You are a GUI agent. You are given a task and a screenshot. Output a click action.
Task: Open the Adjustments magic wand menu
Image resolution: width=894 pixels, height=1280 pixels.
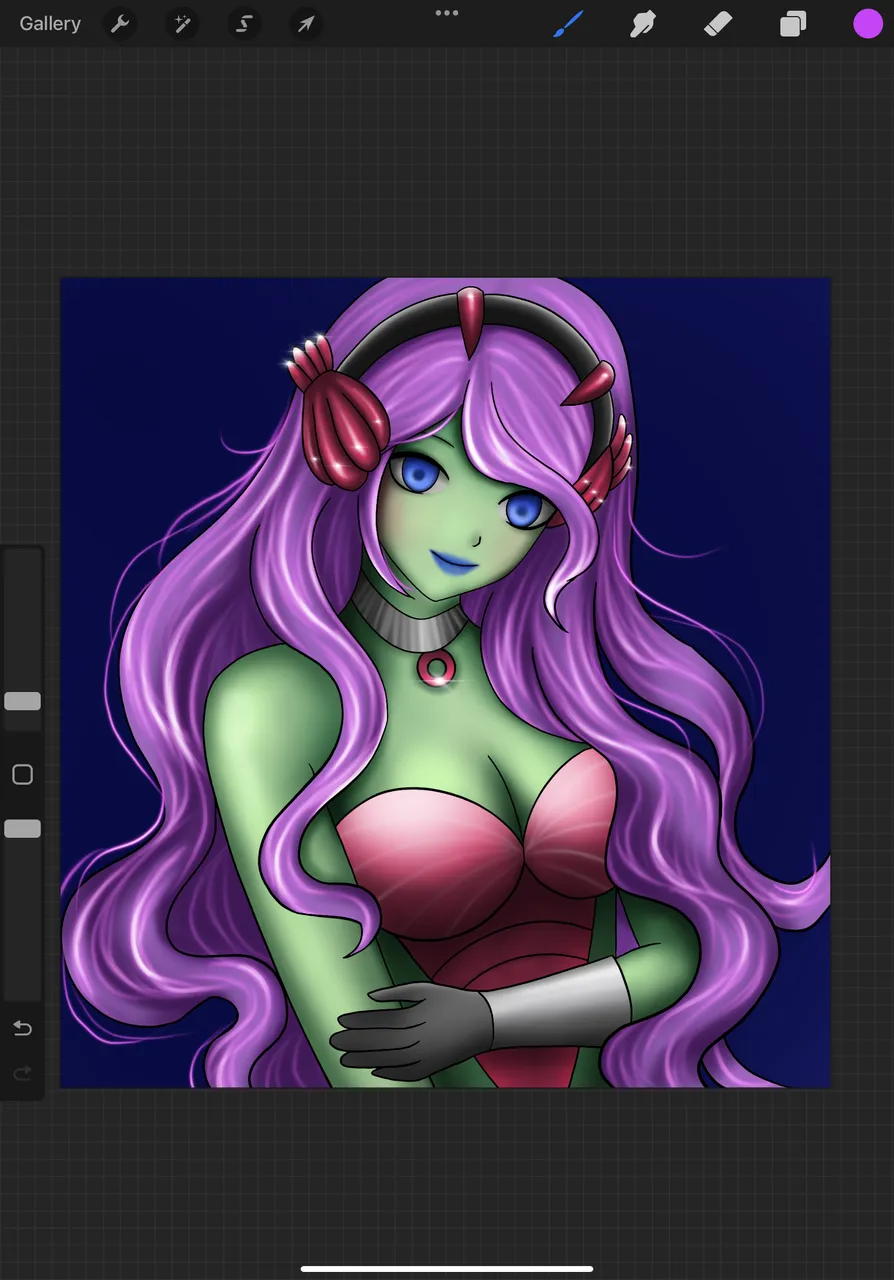(182, 24)
